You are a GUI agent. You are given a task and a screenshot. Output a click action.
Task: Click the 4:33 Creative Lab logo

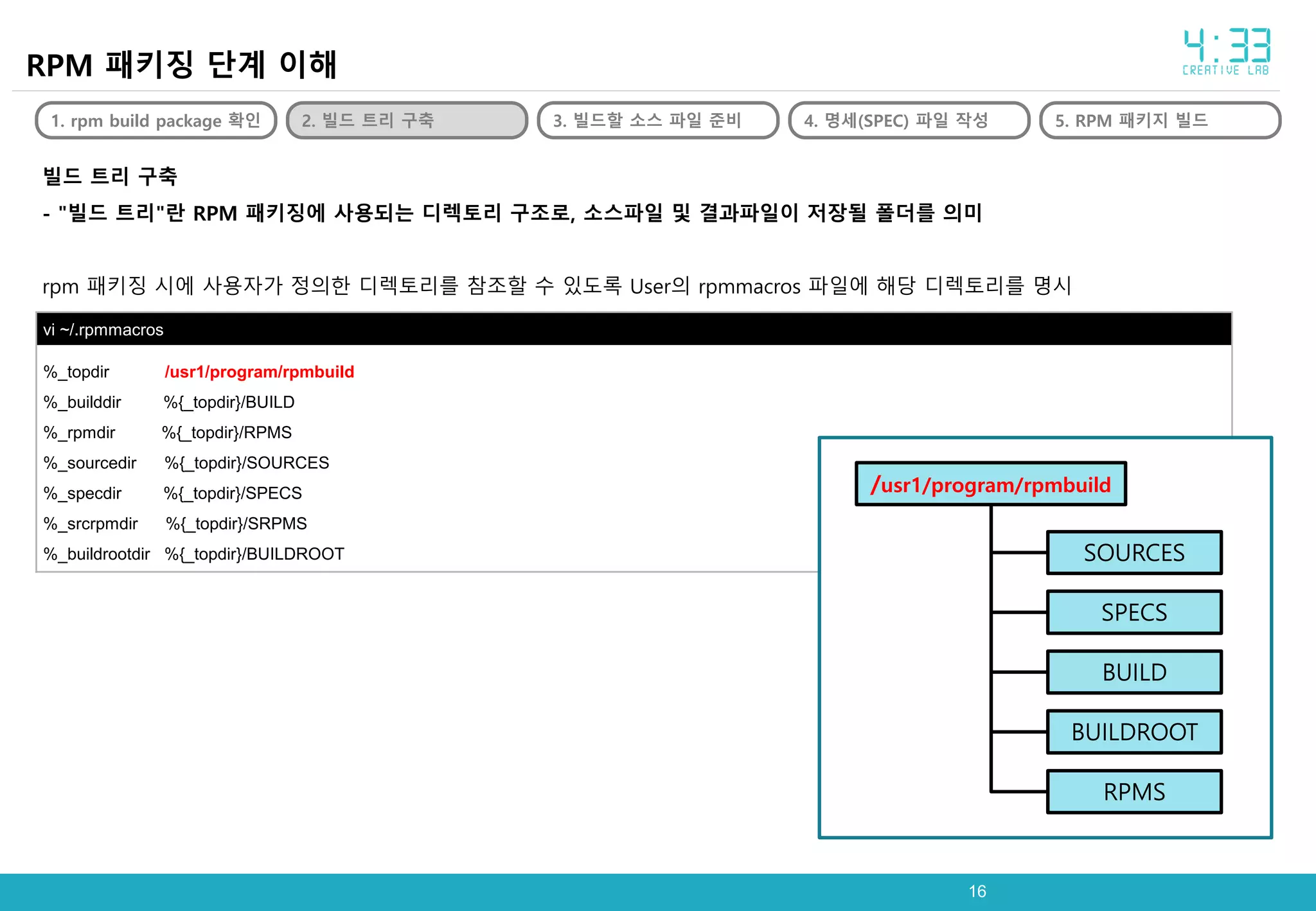(x=1226, y=51)
